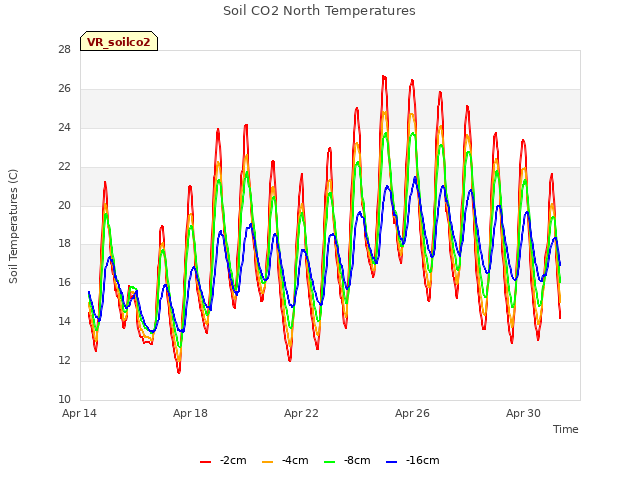Click the blue -16cm legend color swatch
This screenshot has width=640, height=480.
pyautogui.click(x=391, y=462)
